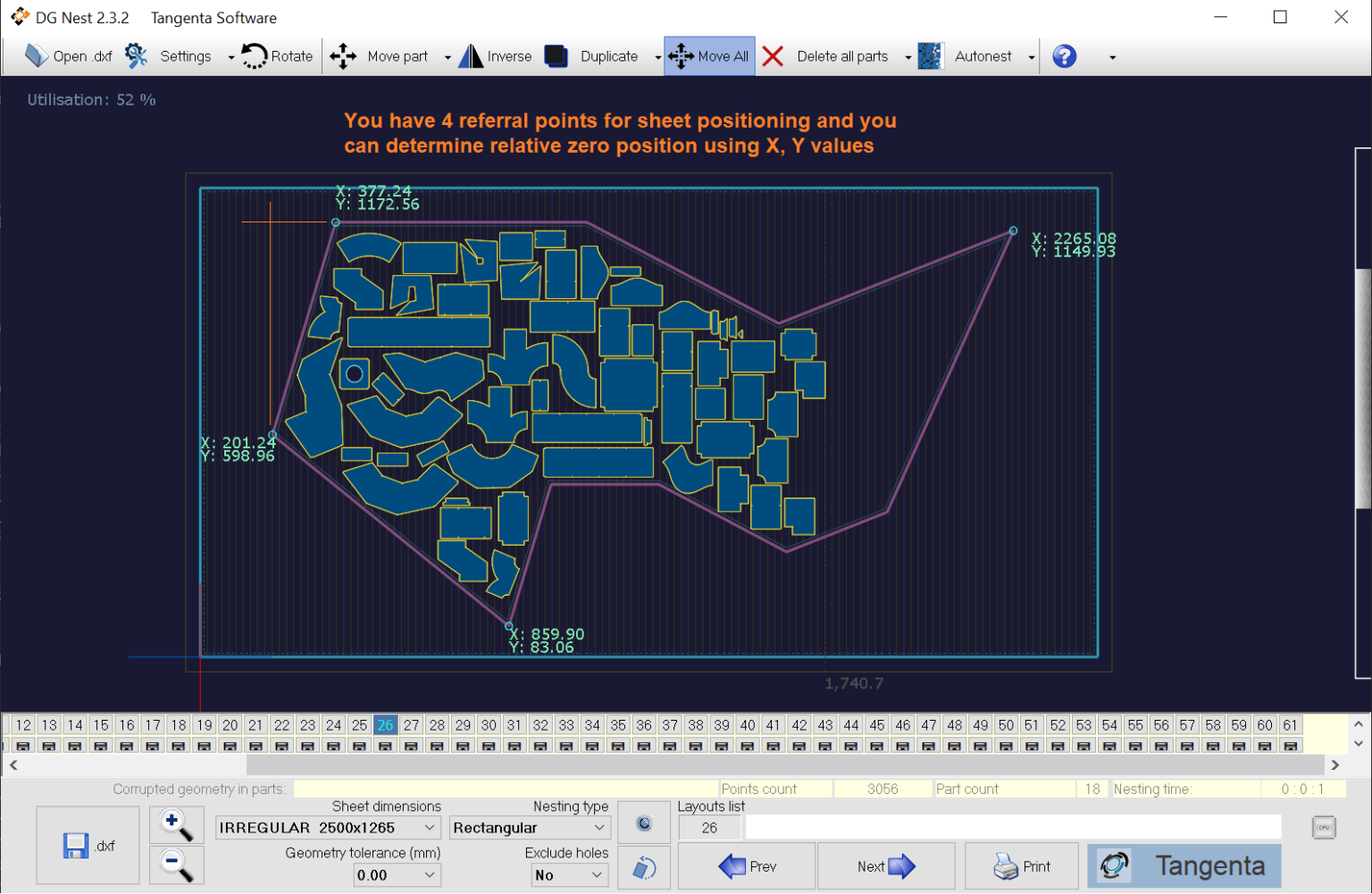Select the Inverse tool

point(495,55)
